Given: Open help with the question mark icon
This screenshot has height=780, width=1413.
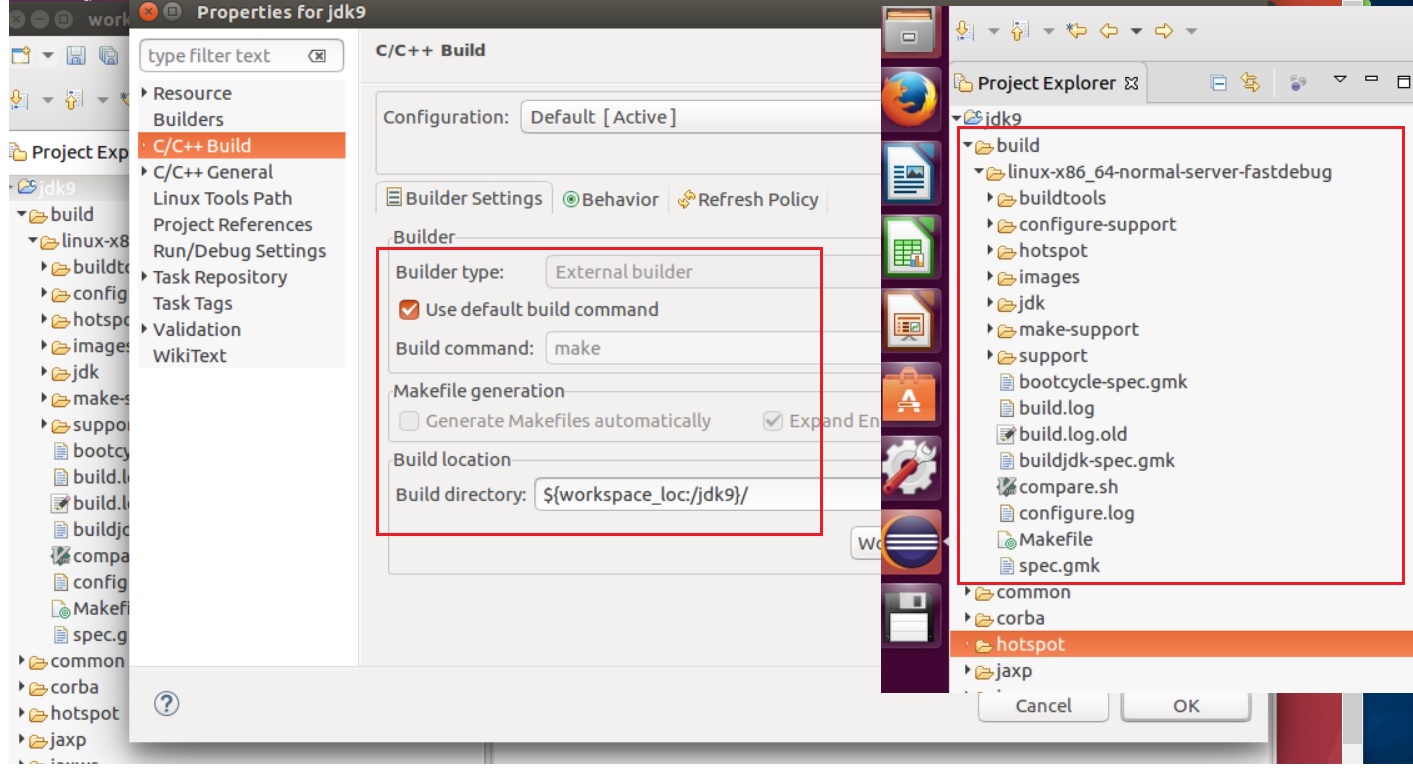Looking at the screenshot, I should point(166,704).
